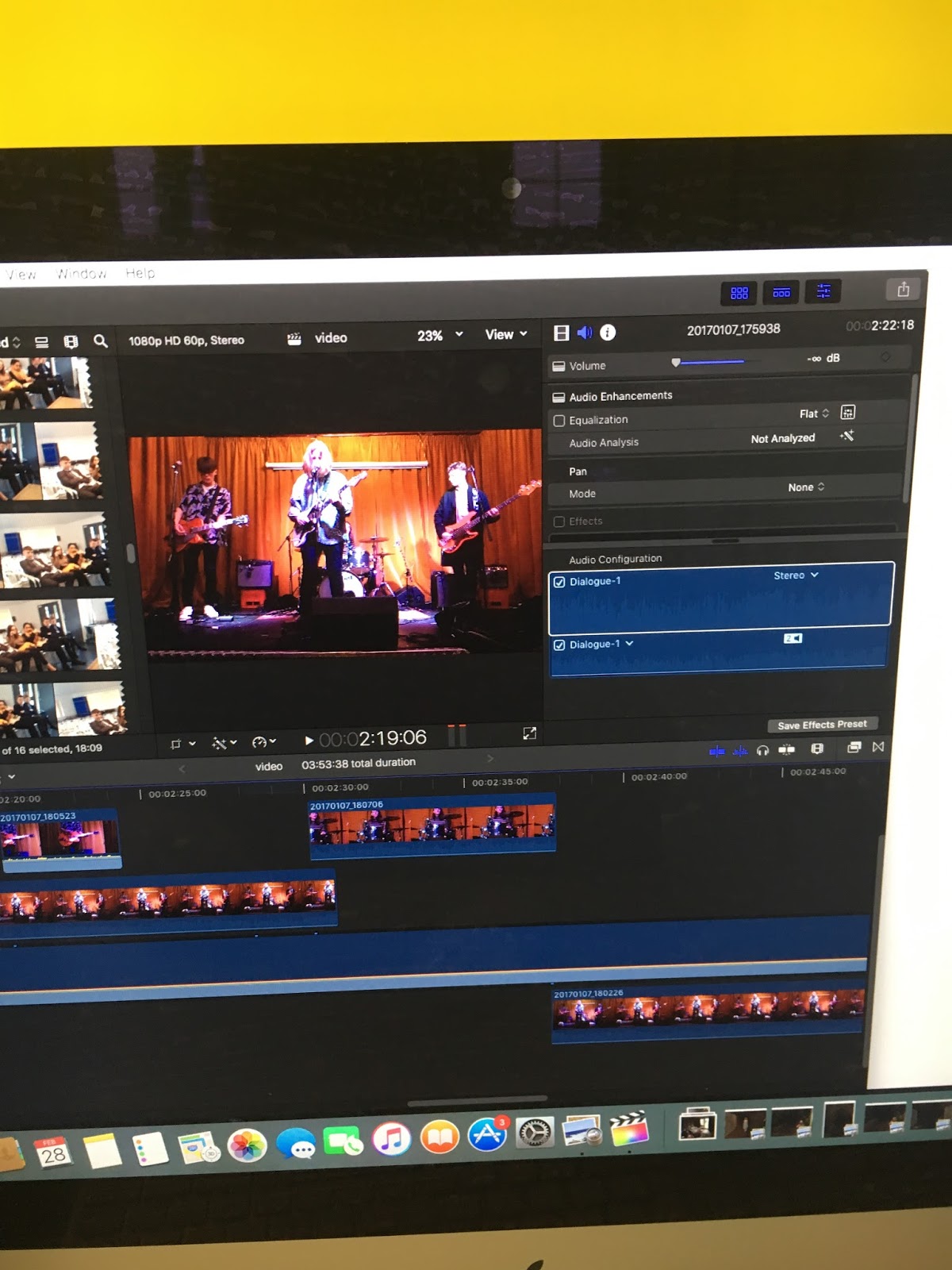Toggle the inspector panel sliders button
The height and width of the screenshot is (1270, 952).
click(823, 291)
